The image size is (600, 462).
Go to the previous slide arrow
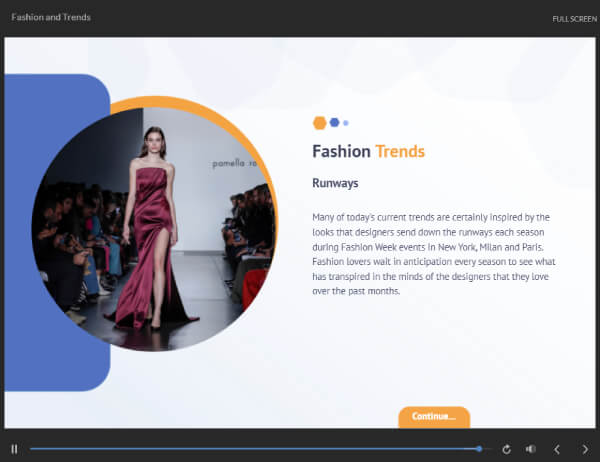coord(557,449)
